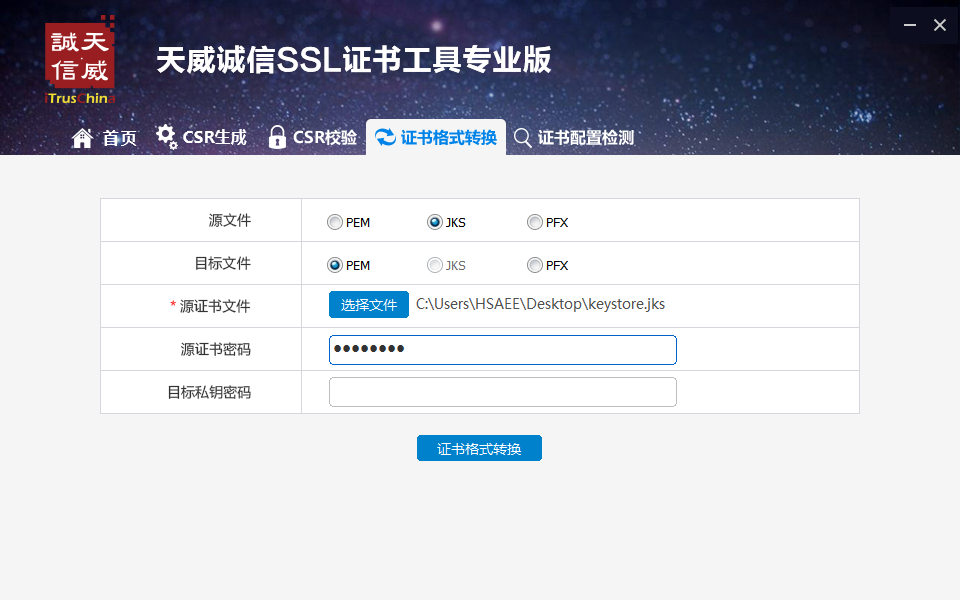Click the 源证书密码 label
Image resolution: width=960 pixels, height=600 pixels.
tap(216, 350)
